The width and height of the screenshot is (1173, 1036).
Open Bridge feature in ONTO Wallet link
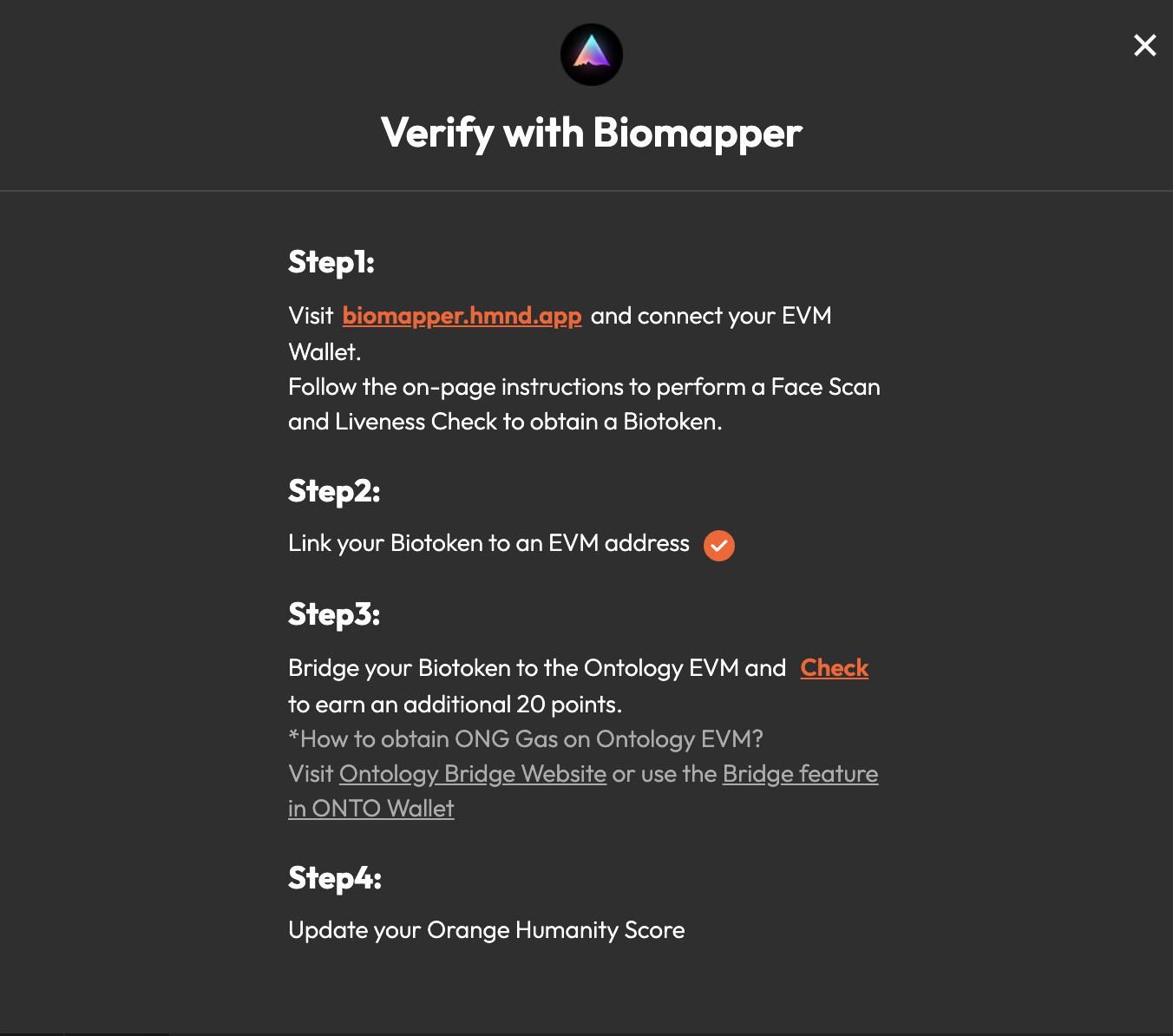(583, 791)
